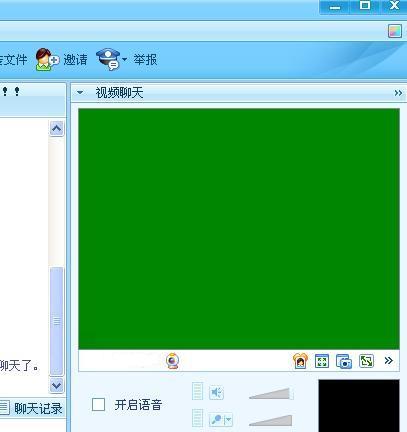
Task: Mute the speaker icon
Action: [216, 393]
